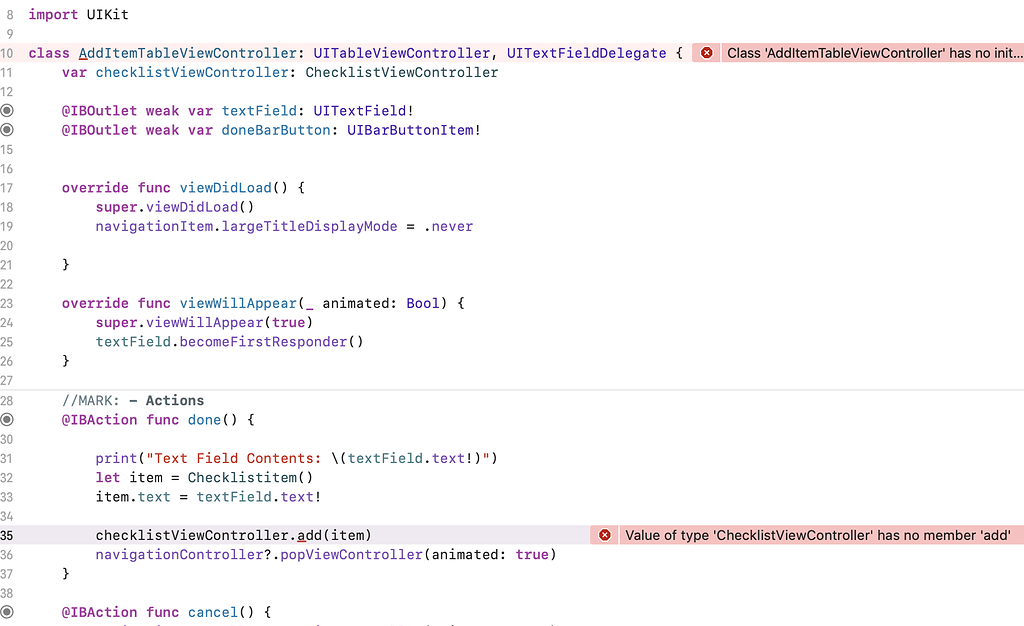1024x626 pixels.
Task: Click line number 10 in the gutter
Action: (7, 53)
